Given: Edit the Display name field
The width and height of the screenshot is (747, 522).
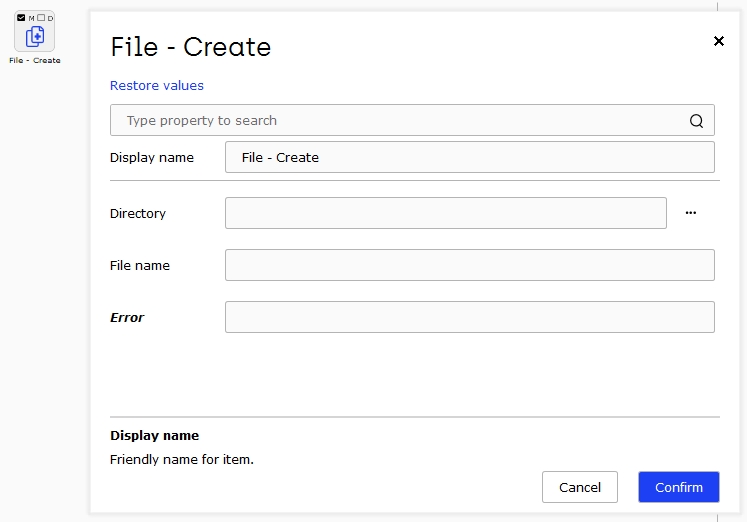Looking at the screenshot, I should pos(470,157).
